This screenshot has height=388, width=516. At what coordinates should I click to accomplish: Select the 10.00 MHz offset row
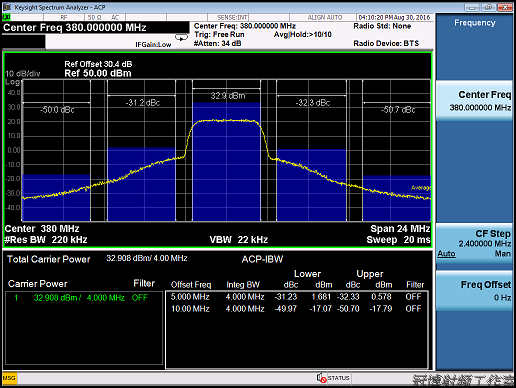[297, 309]
